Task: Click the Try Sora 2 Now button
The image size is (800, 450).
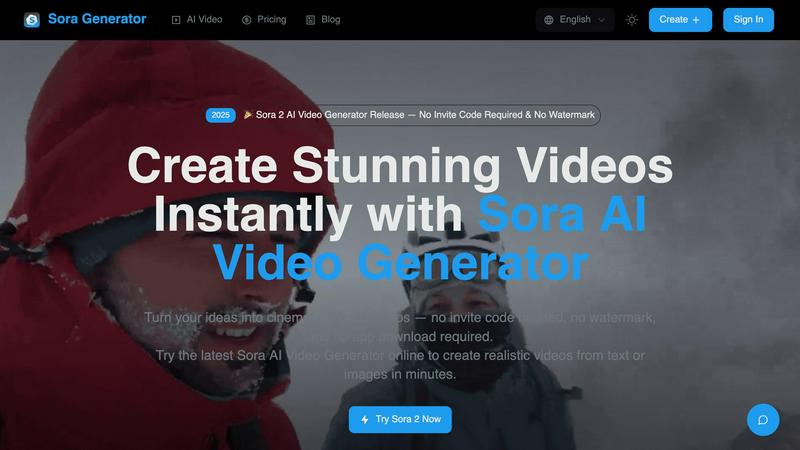Action: tap(400, 419)
